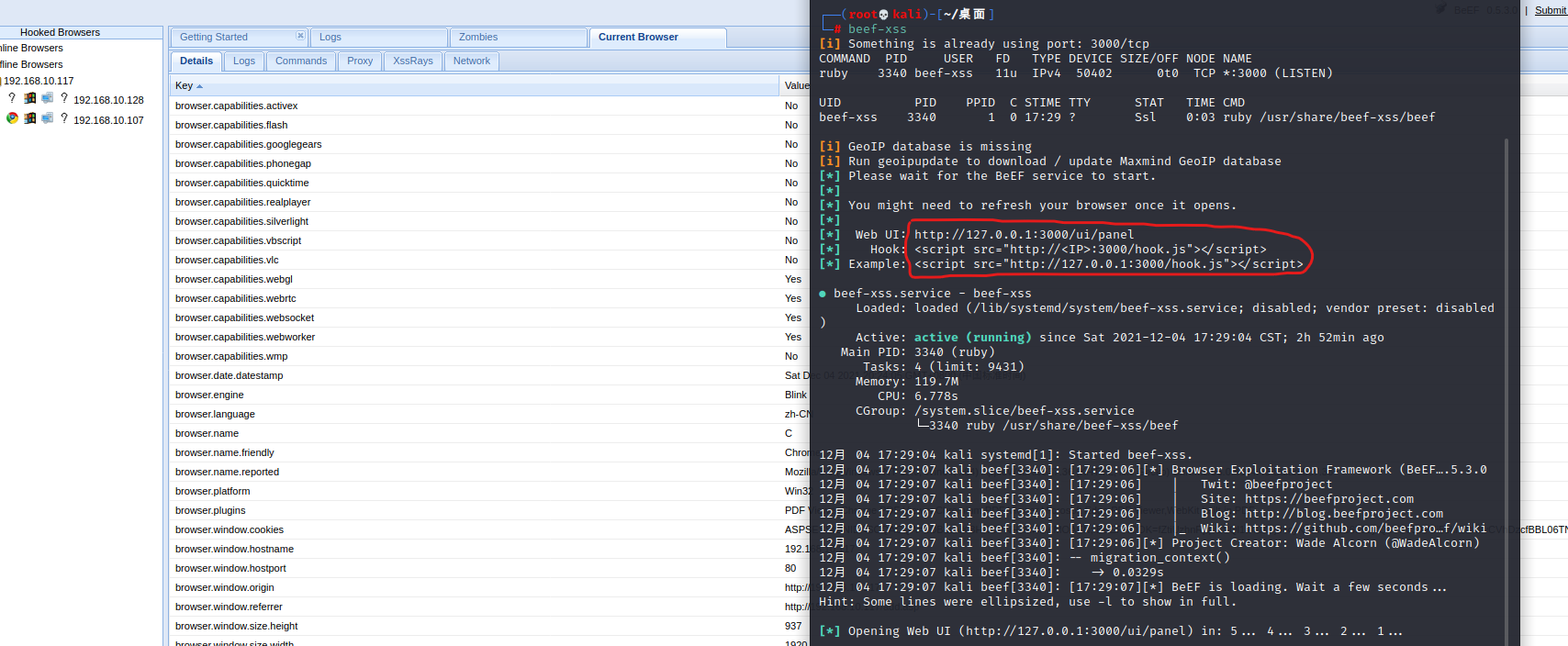Viewport: 1568px width, 646px height.
Task: Close the Getting Started tab
Action: click(299, 36)
